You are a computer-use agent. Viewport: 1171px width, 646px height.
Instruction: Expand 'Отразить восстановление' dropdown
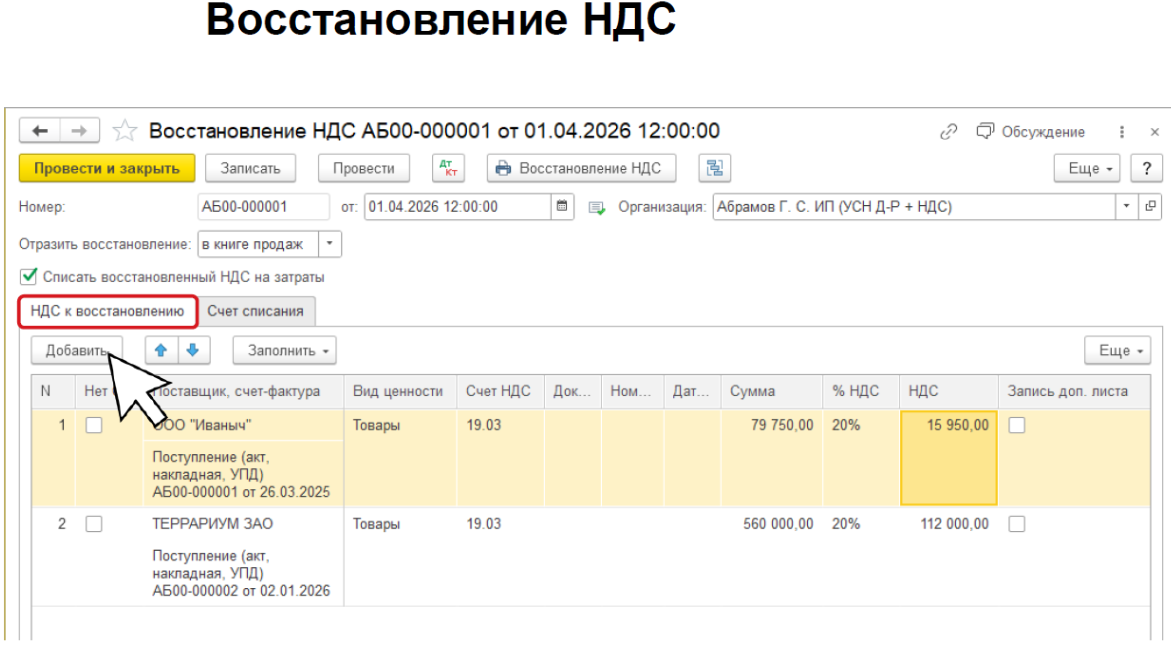tap(330, 244)
